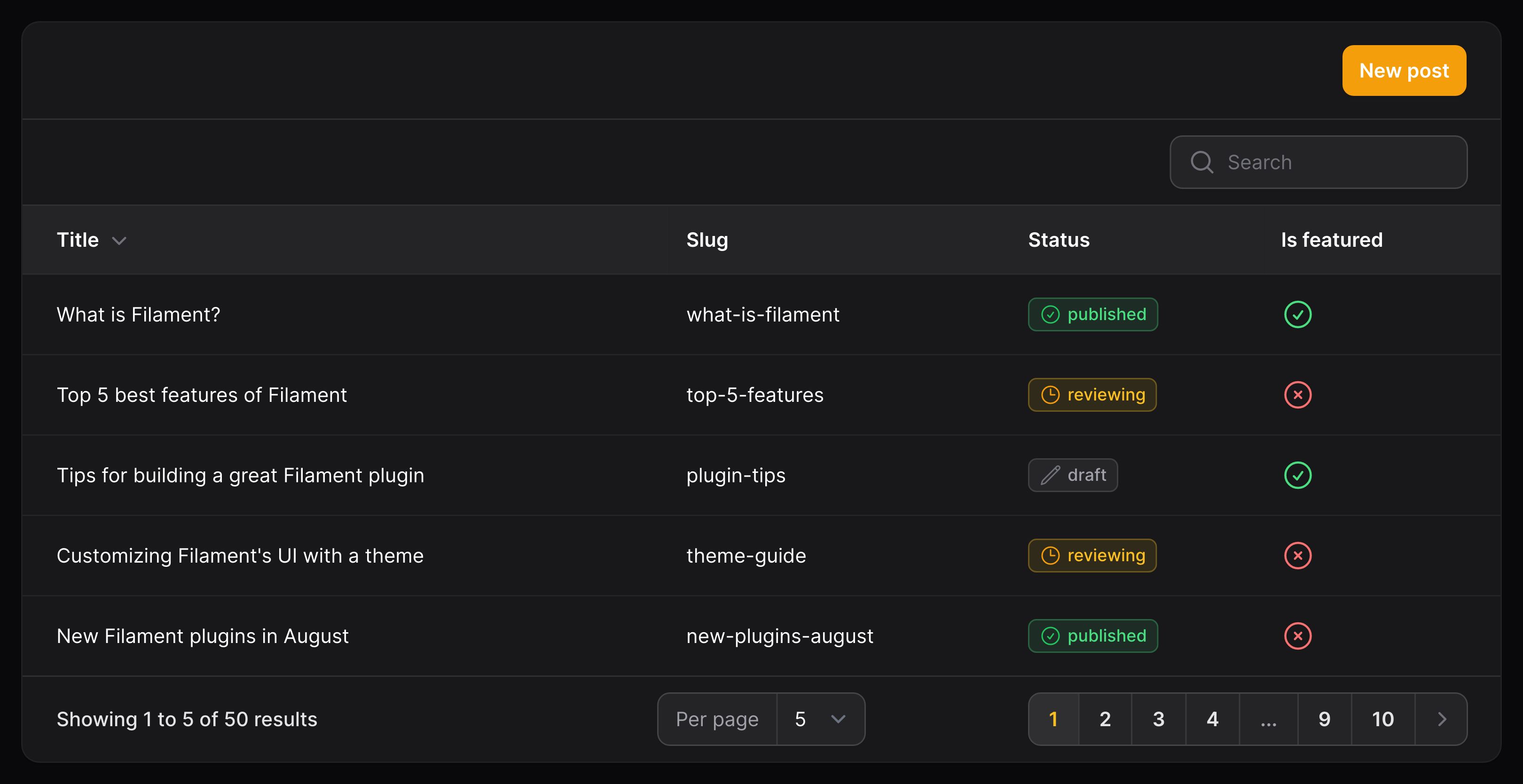The image size is (1523, 784).
Task: Select the what-is-filament slug cell
Action: point(763,314)
